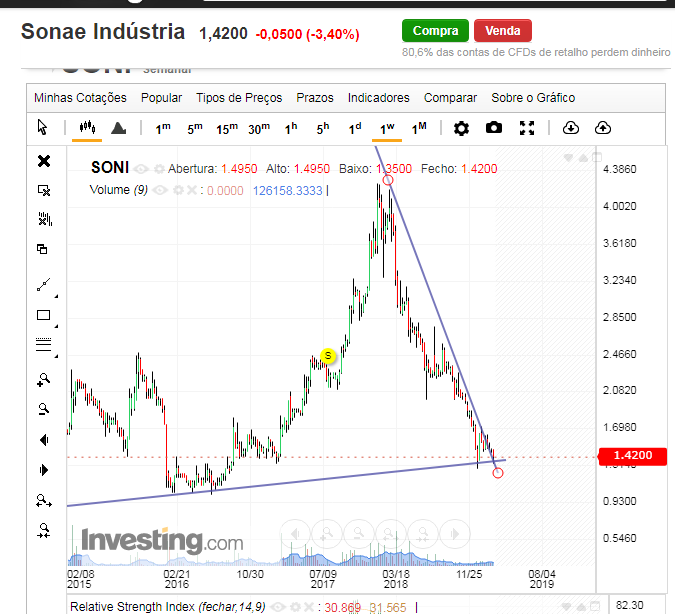Toggle visibility of Relative Strength Index

pos(278,607)
